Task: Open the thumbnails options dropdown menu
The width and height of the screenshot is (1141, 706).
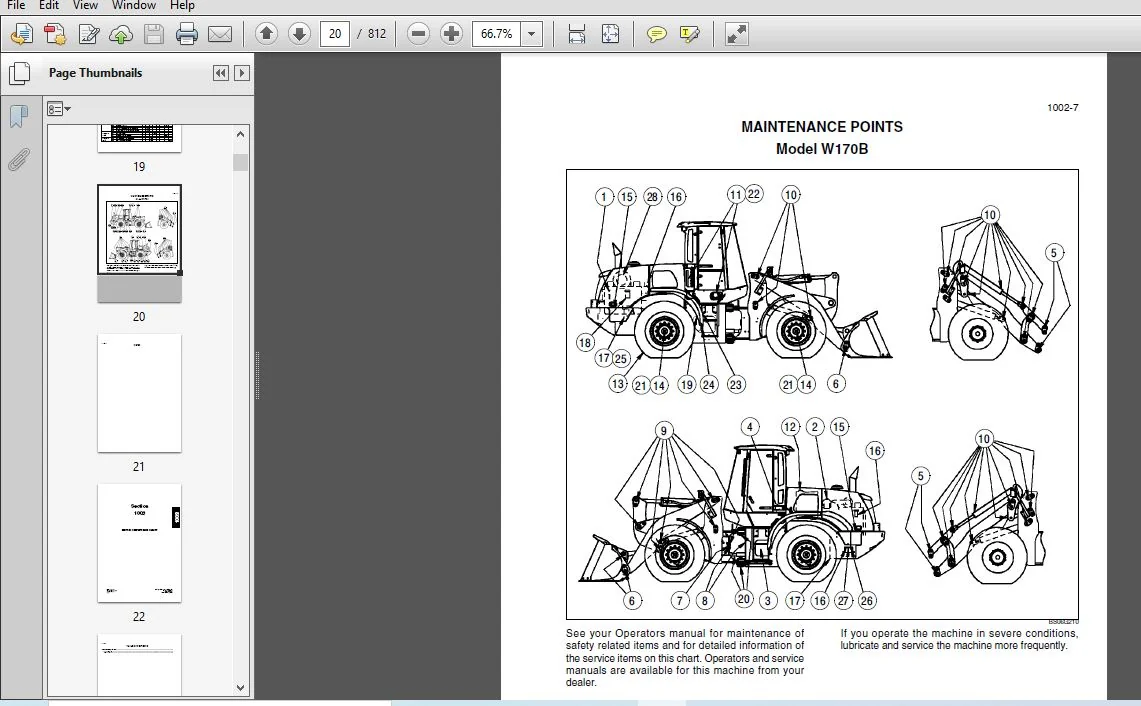Action: pyautogui.click(x=58, y=109)
